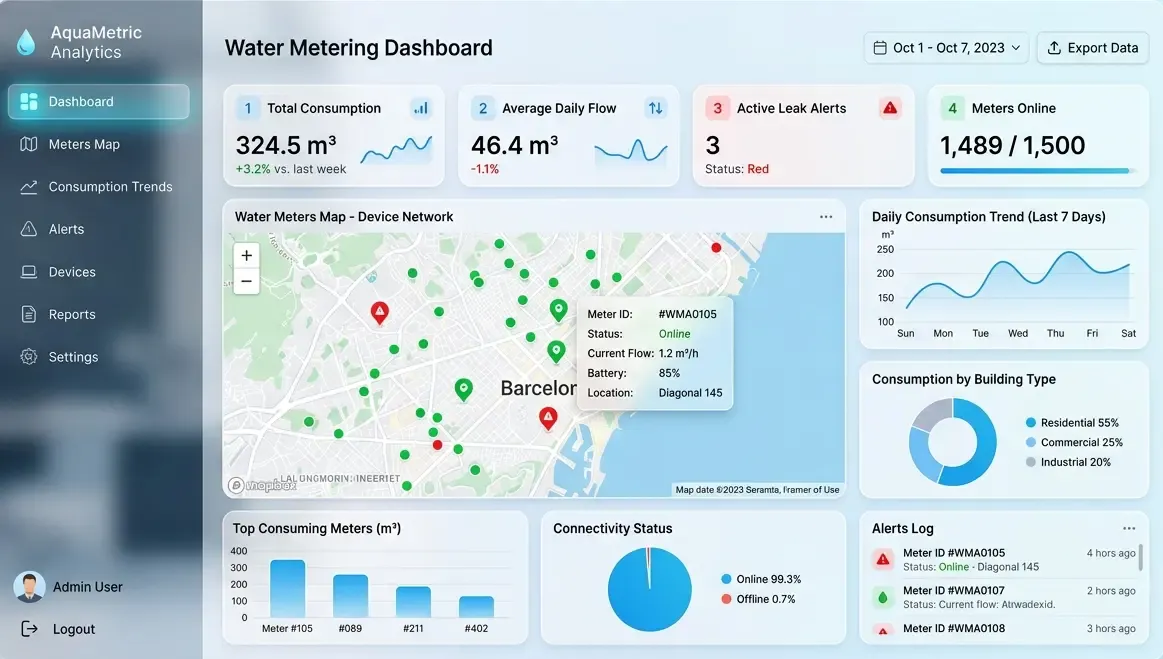Screen dimensions: 1163x659
Task: Click the Meters Online progress bar
Action: coord(1037,171)
